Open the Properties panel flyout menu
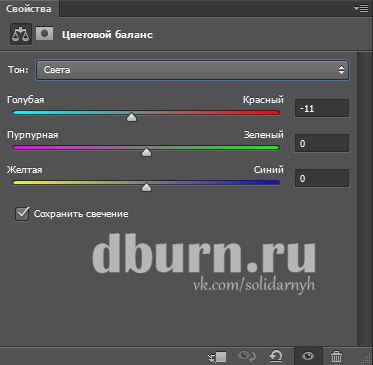The image size is (373, 365). click(361, 8)
